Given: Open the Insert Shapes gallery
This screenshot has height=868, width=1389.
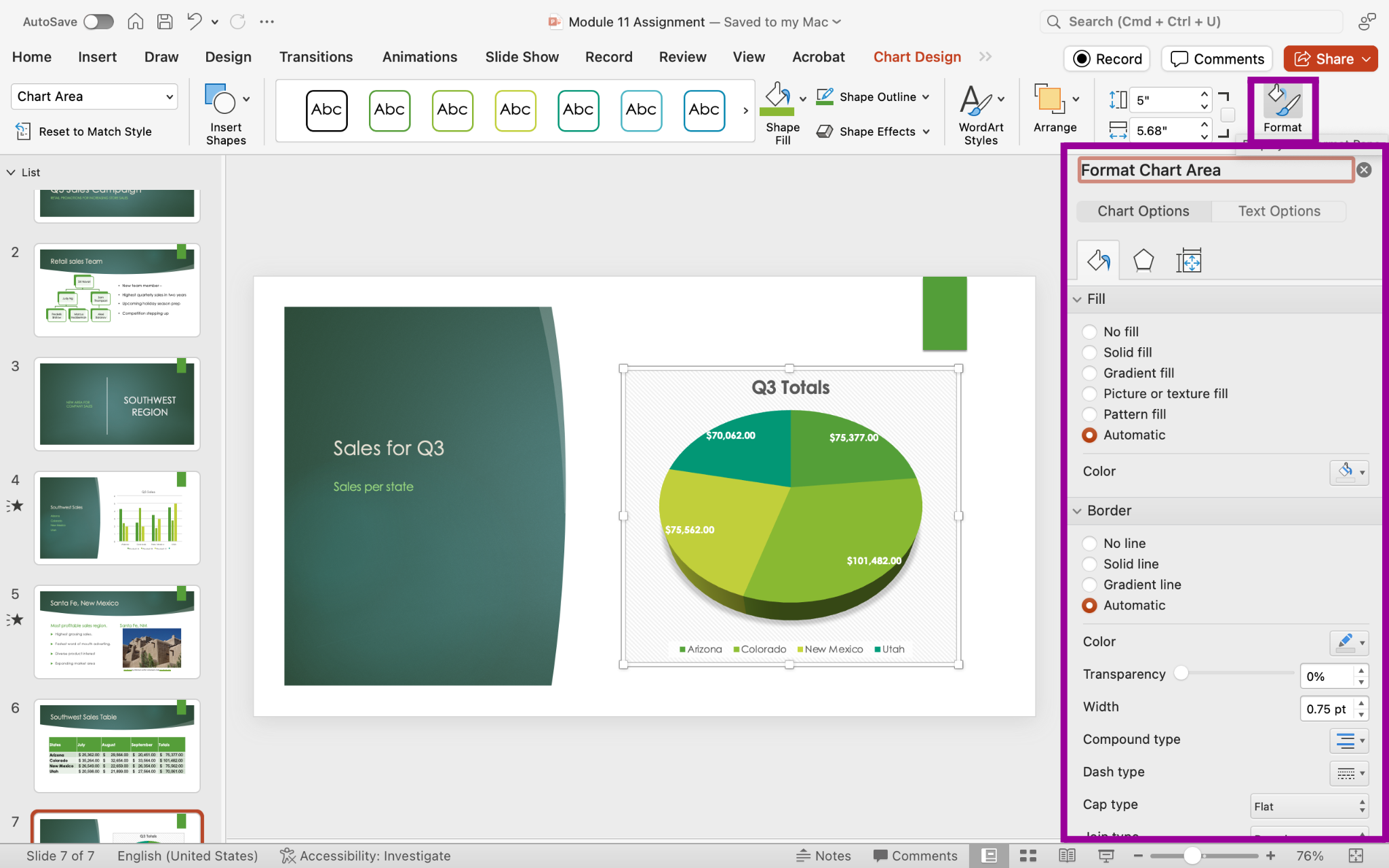Looking at the screenshot, I should pos(226,114).
